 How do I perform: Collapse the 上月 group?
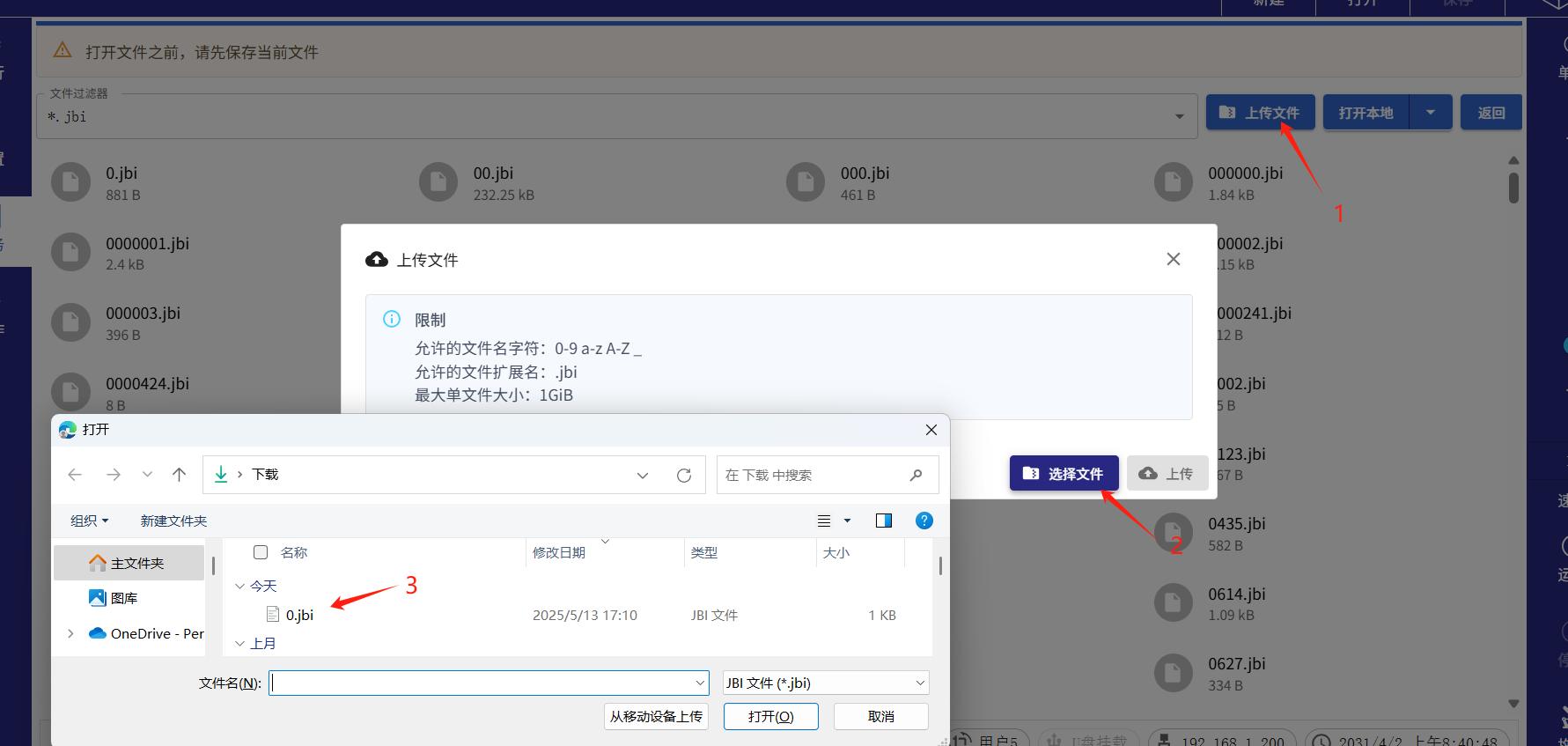(239, 644)
